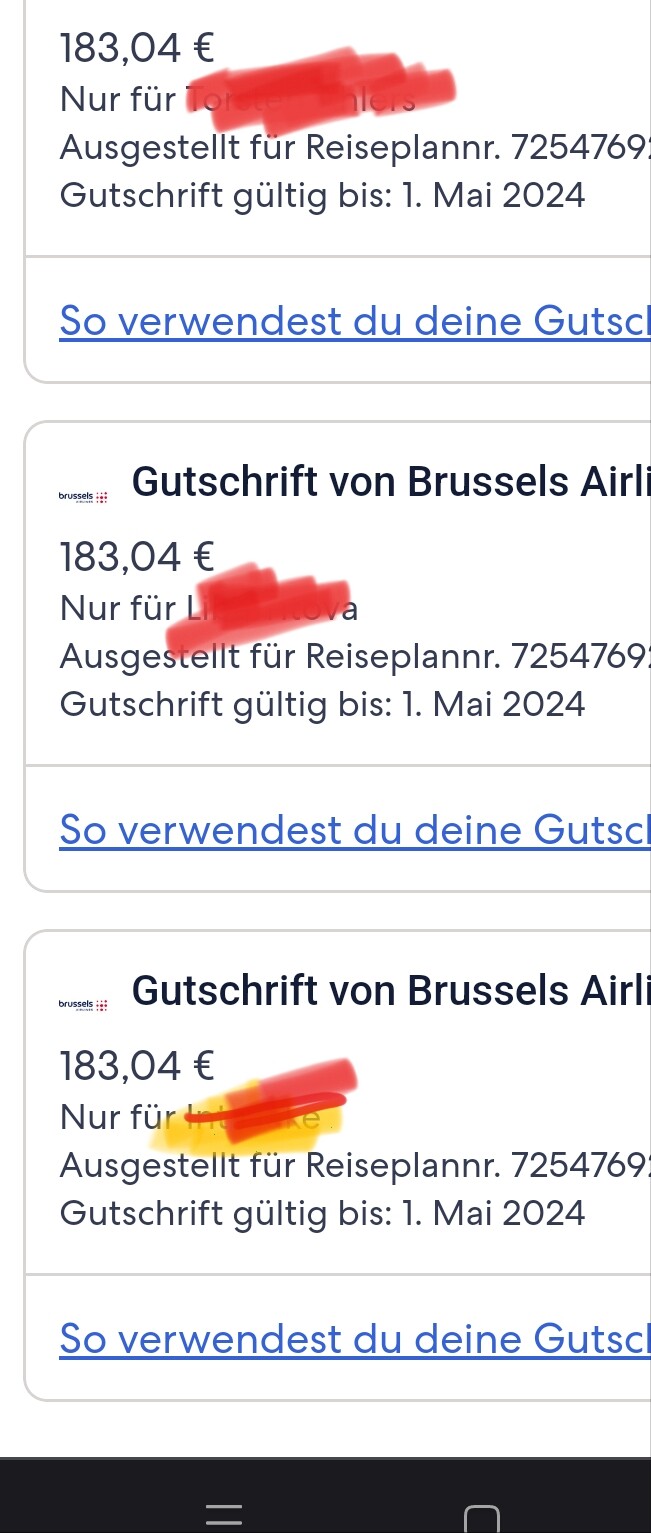Tap 'Gutschrift gültig bis: 1. Mai 2024' in top card
This screenshot has height=1533, width=651.
point(322,195)
